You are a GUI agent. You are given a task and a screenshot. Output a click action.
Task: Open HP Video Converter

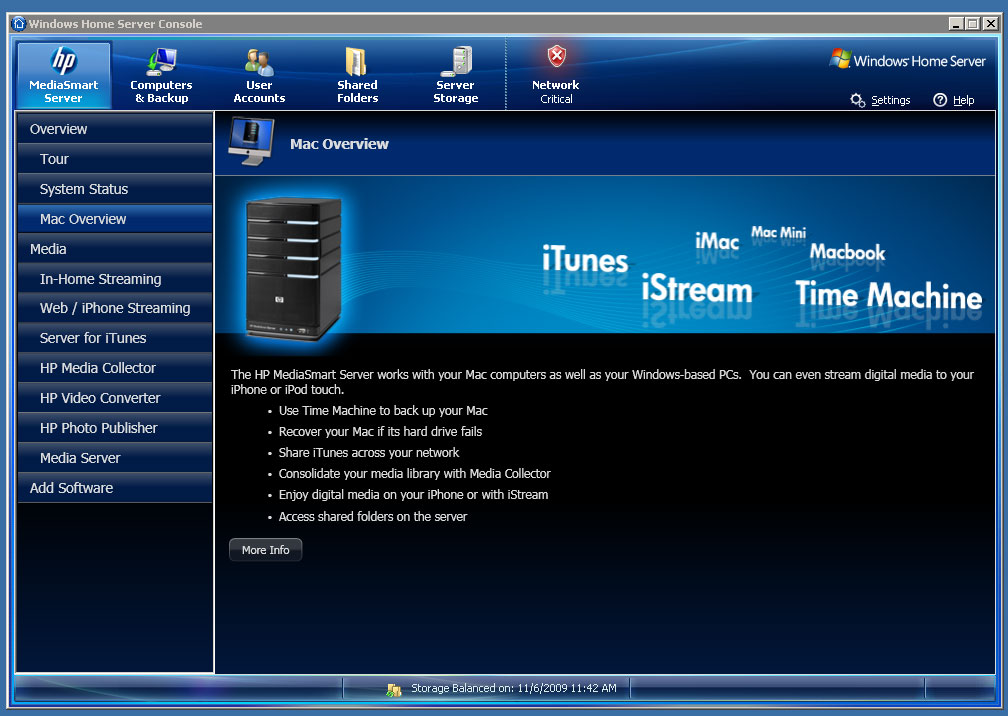[x=114, y=398]
